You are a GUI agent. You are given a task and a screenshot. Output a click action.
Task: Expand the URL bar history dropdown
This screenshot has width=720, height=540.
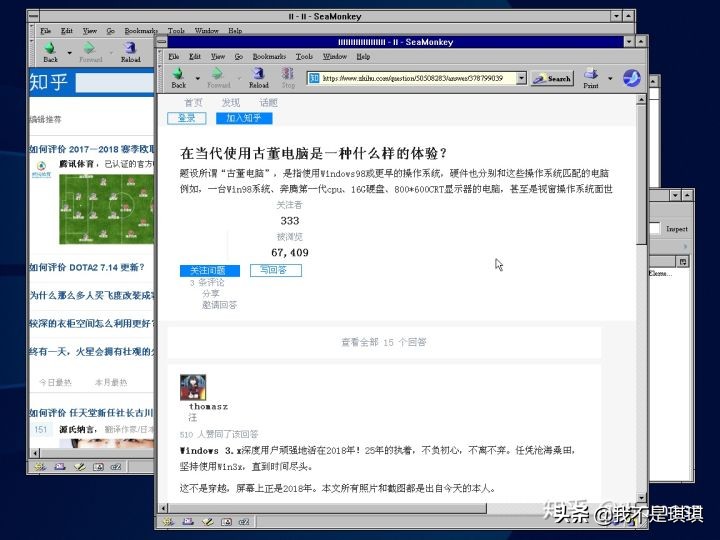(x=521, y=79)
